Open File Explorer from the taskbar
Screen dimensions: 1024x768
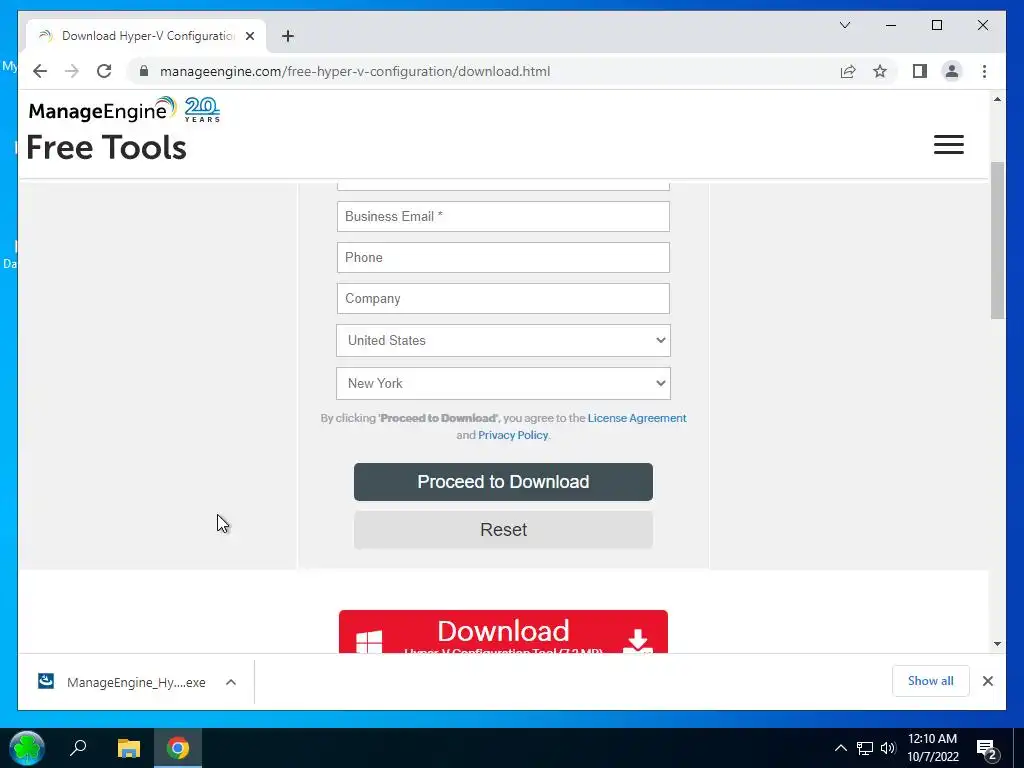(x=129, y=748)
